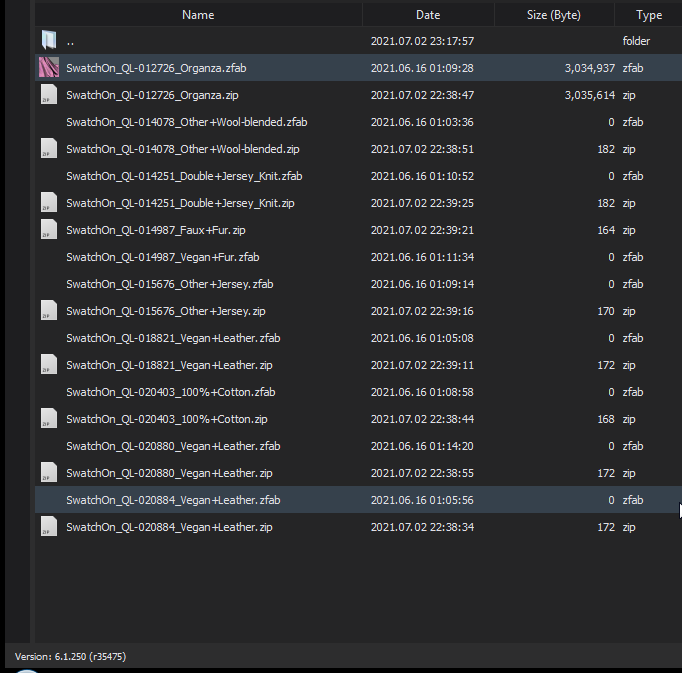Viewport: 682px width, 673px height.
Task: Sort files by the Date column header
Action: pos(428,15)
